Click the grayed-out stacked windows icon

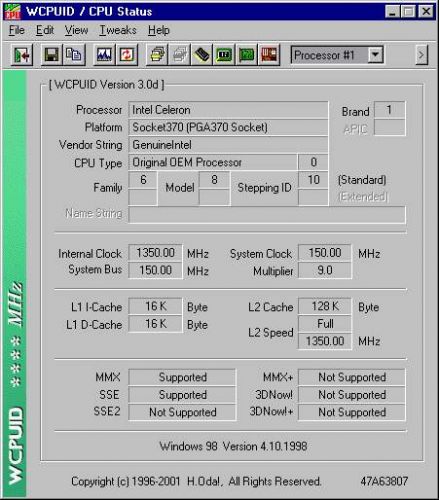point(180,55)
